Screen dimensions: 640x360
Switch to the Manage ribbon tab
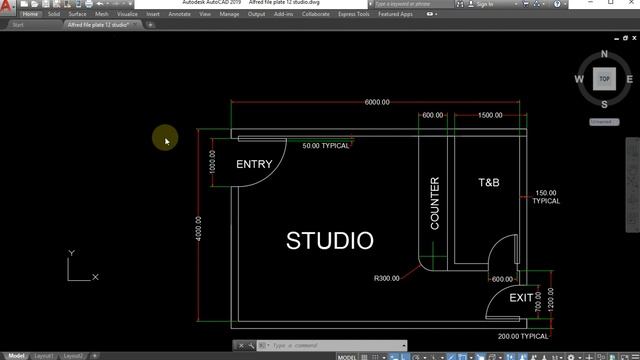tap(229, 14)
